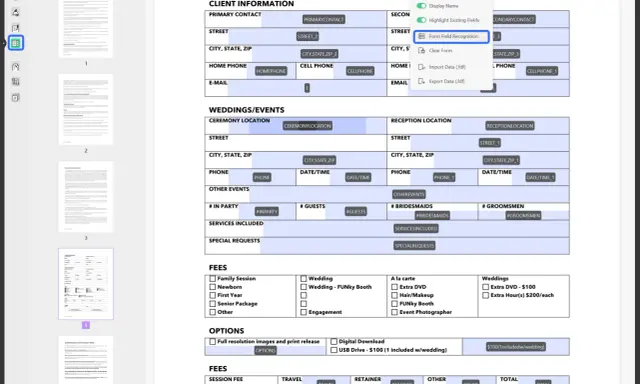
Task: Check the Newborn checkbox
Action: pyautogui.click(x=213, y=287)
